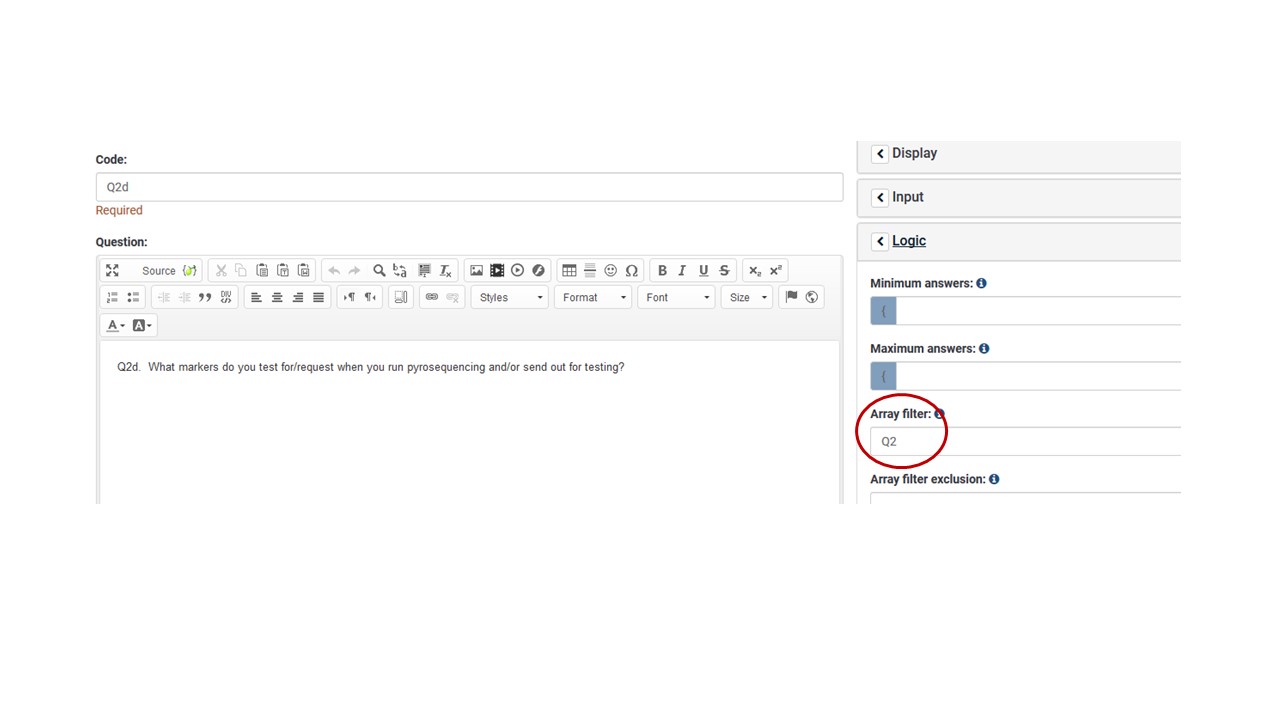Create a Div container
Image resolution: width=1280 pixels, height=720 pixels.
click(226, 298)
